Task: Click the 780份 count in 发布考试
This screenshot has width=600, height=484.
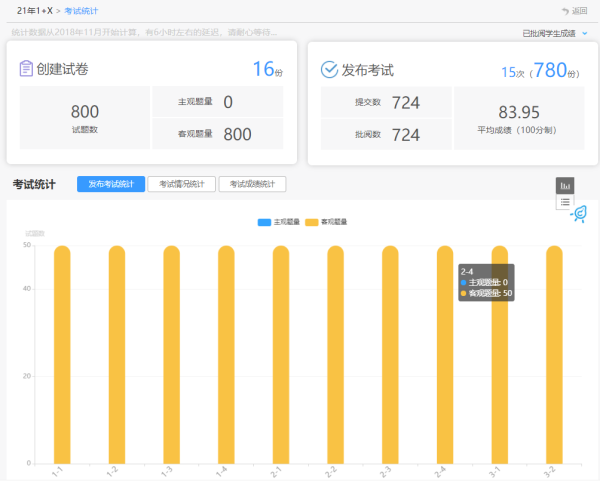Action: pyautogui.click(x=556, y=70)
